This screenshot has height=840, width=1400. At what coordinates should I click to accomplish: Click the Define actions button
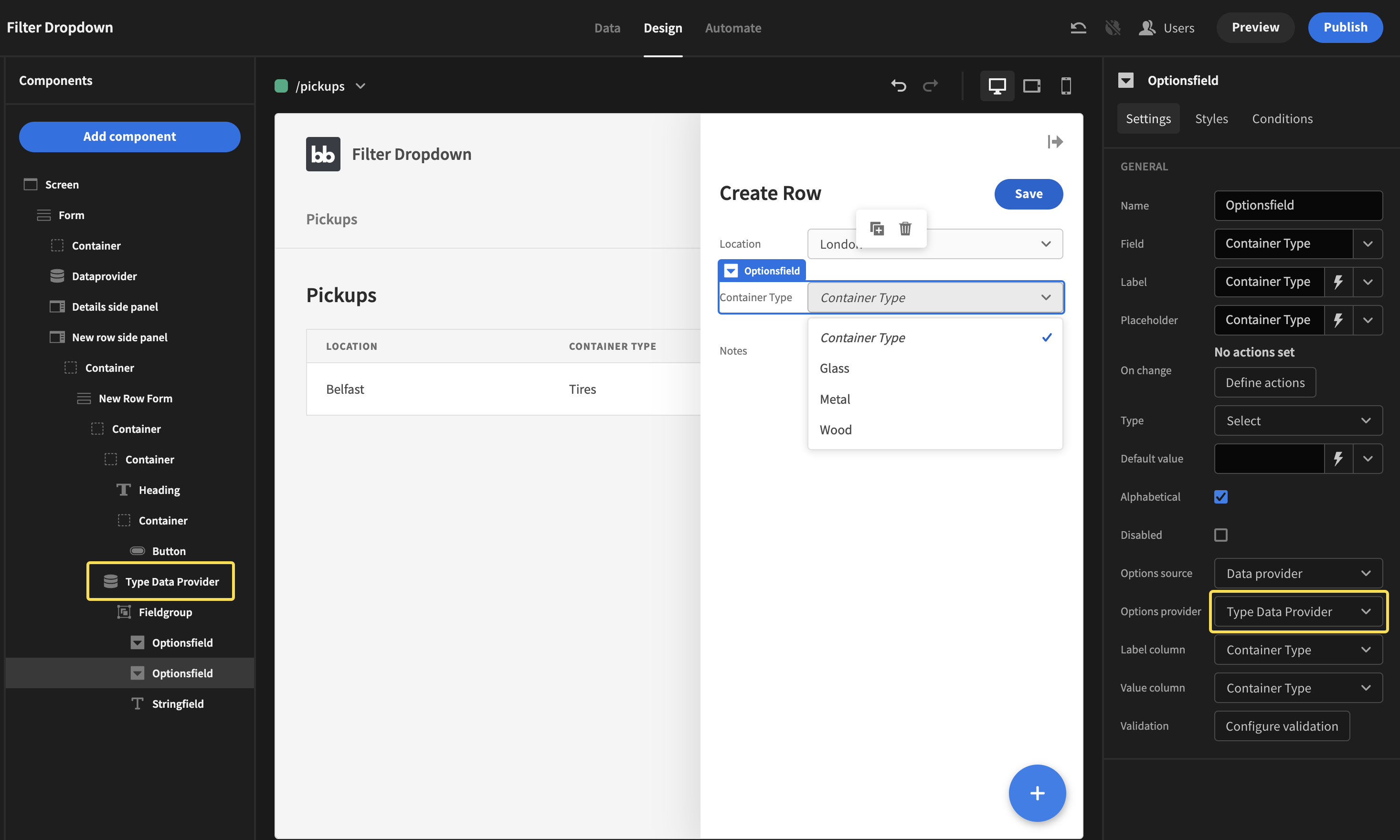[x=1265, y=382]
